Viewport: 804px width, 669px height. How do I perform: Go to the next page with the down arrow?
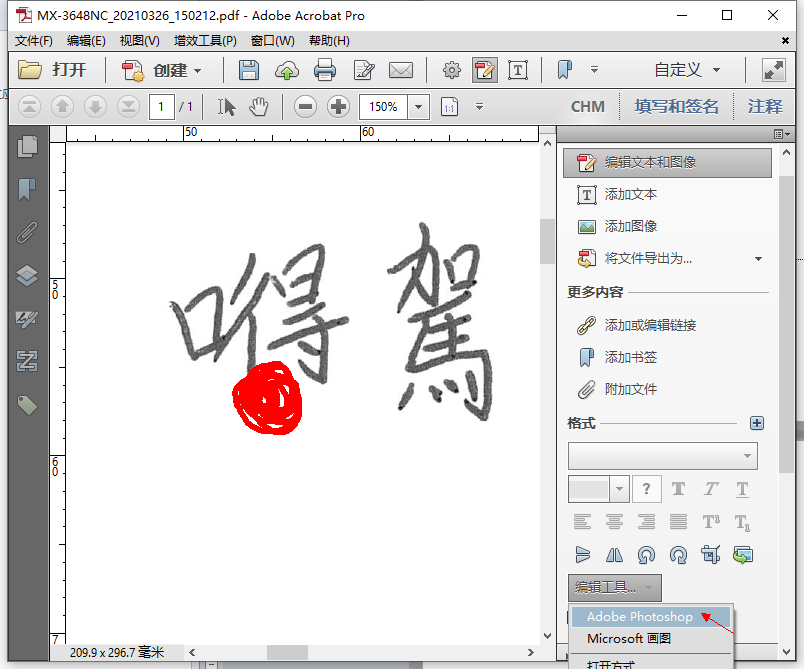(95, 107)
